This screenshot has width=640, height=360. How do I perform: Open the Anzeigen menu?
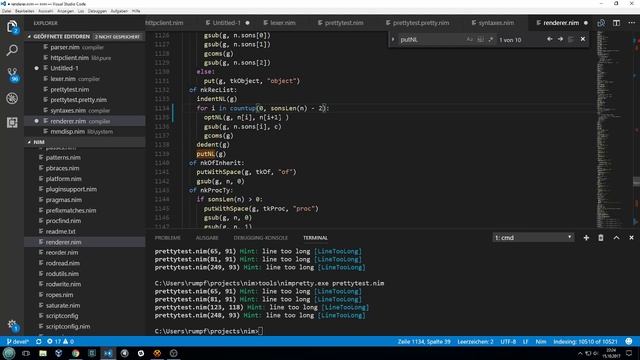tap(65, 11)
